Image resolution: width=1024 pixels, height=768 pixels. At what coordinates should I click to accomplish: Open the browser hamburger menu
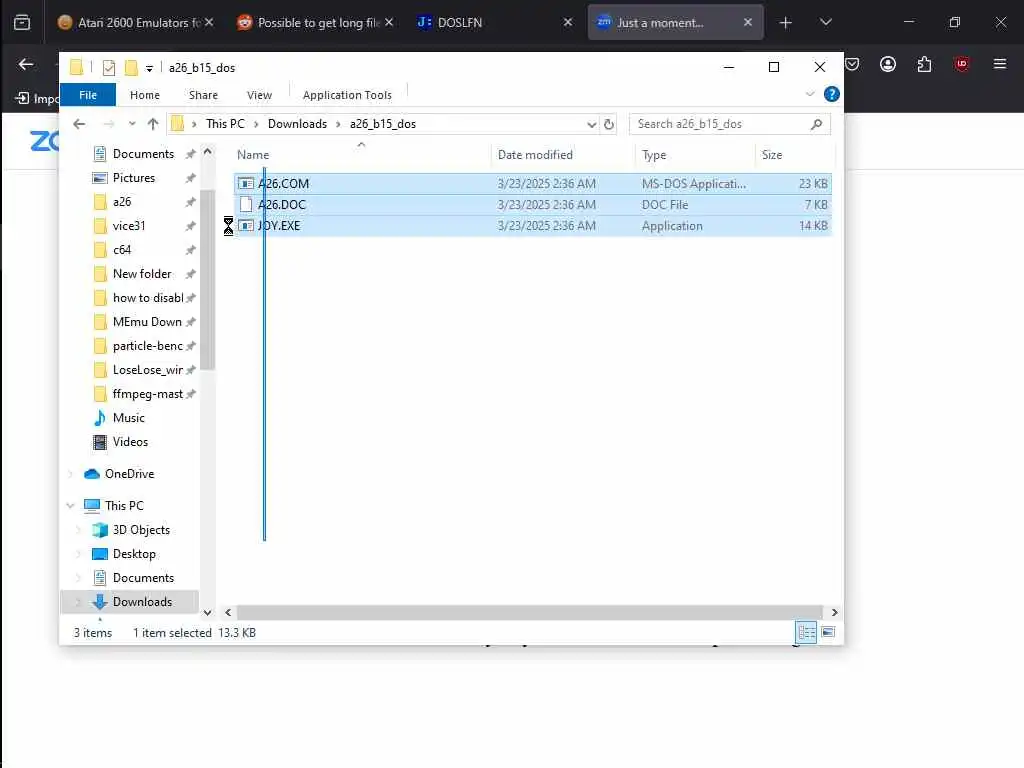coord(1000,64)
